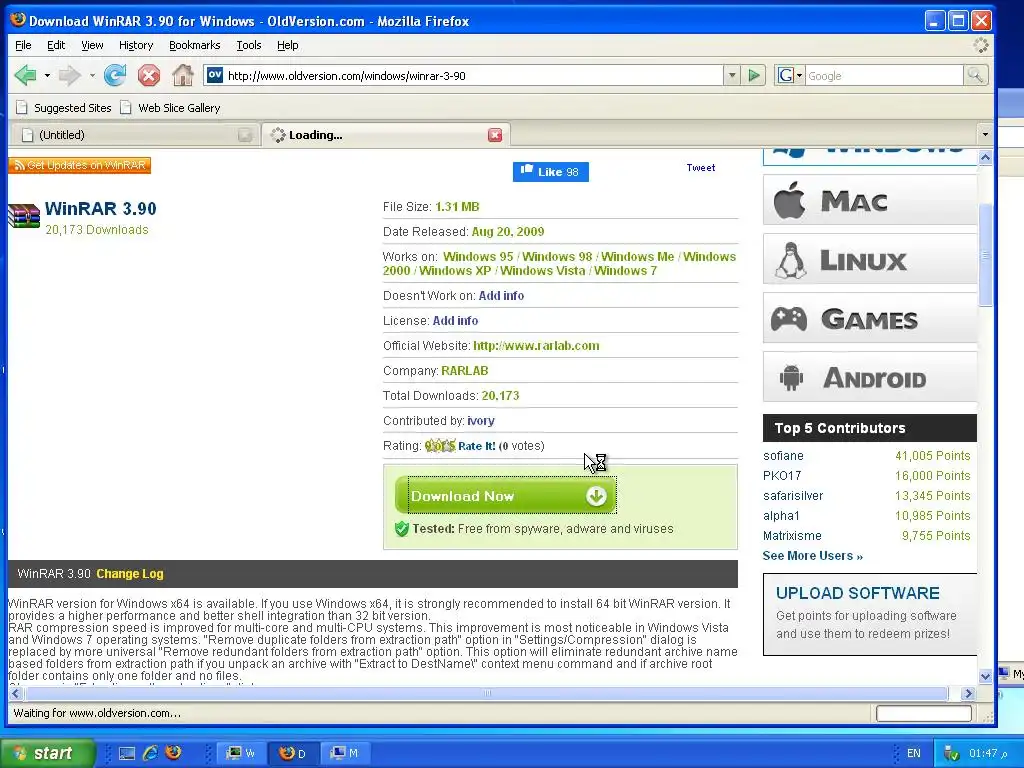Viewport: 1024px width, 768px height.
Task: Click the green Go arrow beside the address bar
Action: point(754,76)
